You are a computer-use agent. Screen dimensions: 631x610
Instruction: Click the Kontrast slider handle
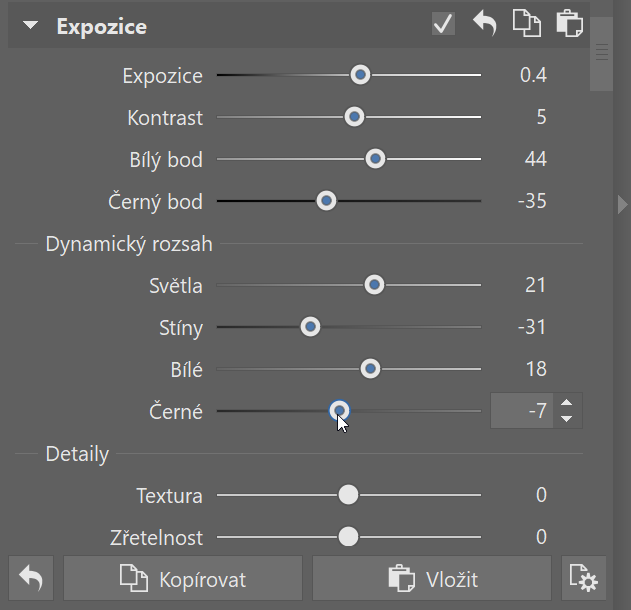click(x=354, y=117)
